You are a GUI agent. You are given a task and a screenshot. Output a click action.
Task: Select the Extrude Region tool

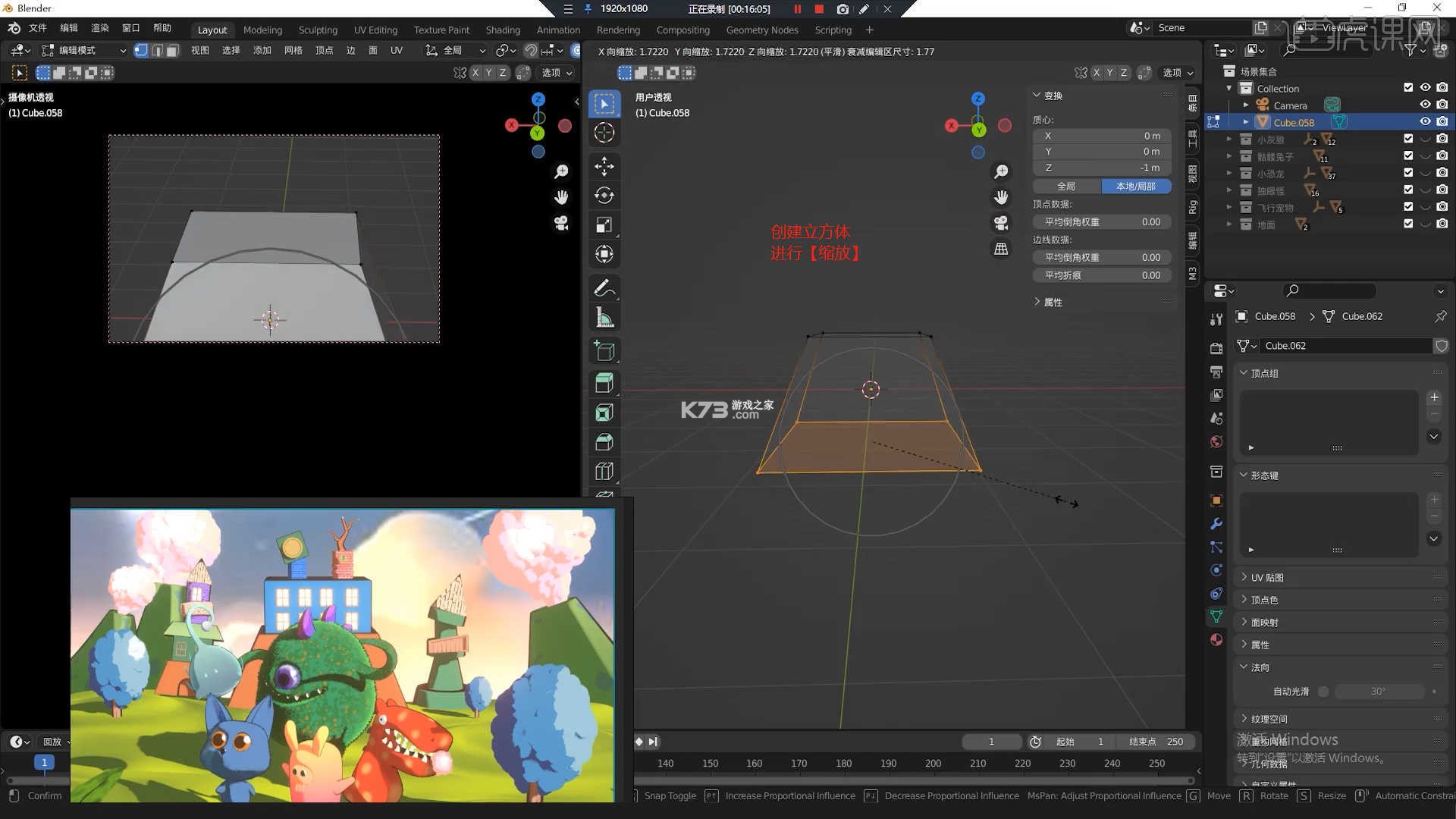tap(604, 384)
